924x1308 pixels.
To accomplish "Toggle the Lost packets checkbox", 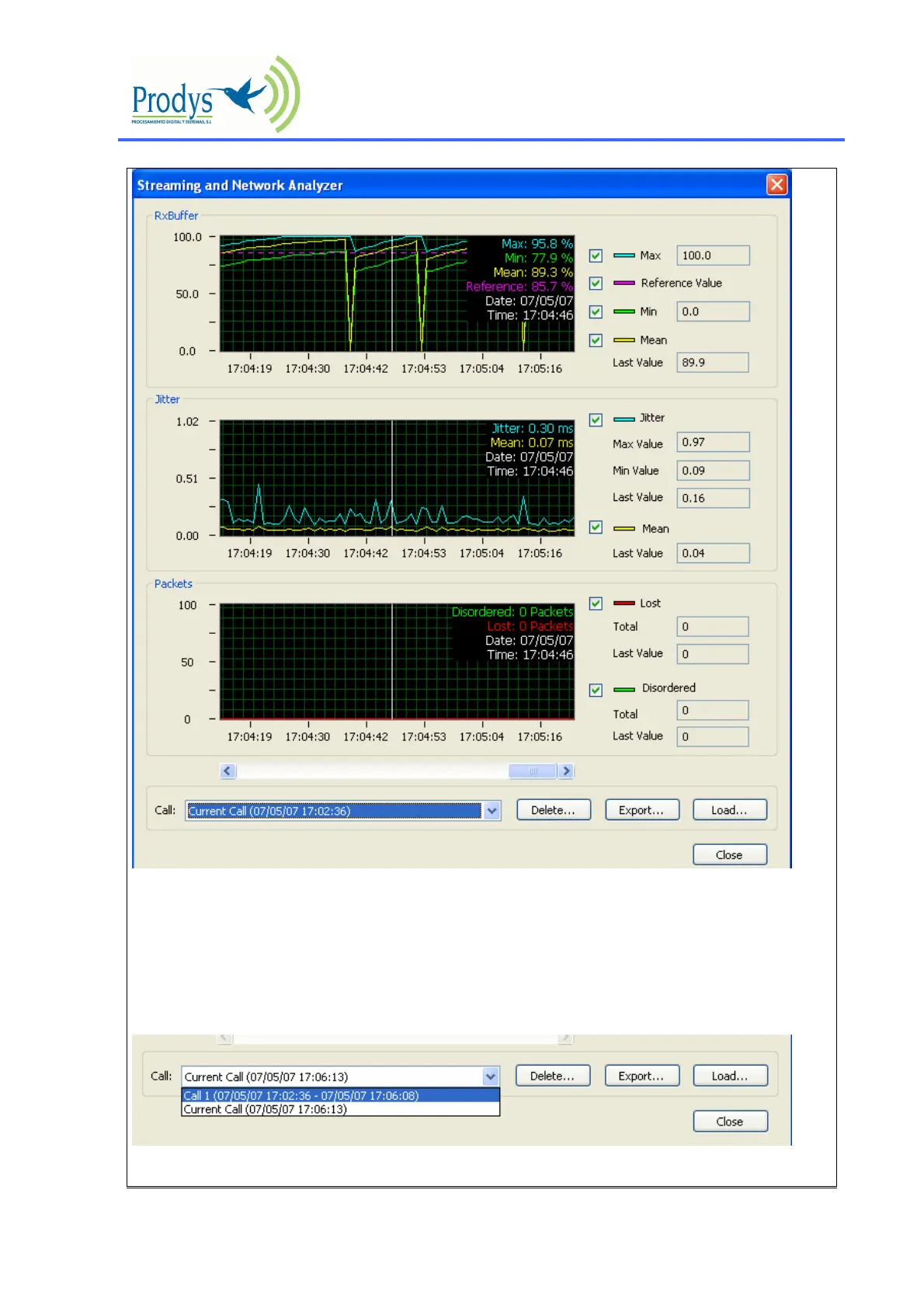I will 596,604.
